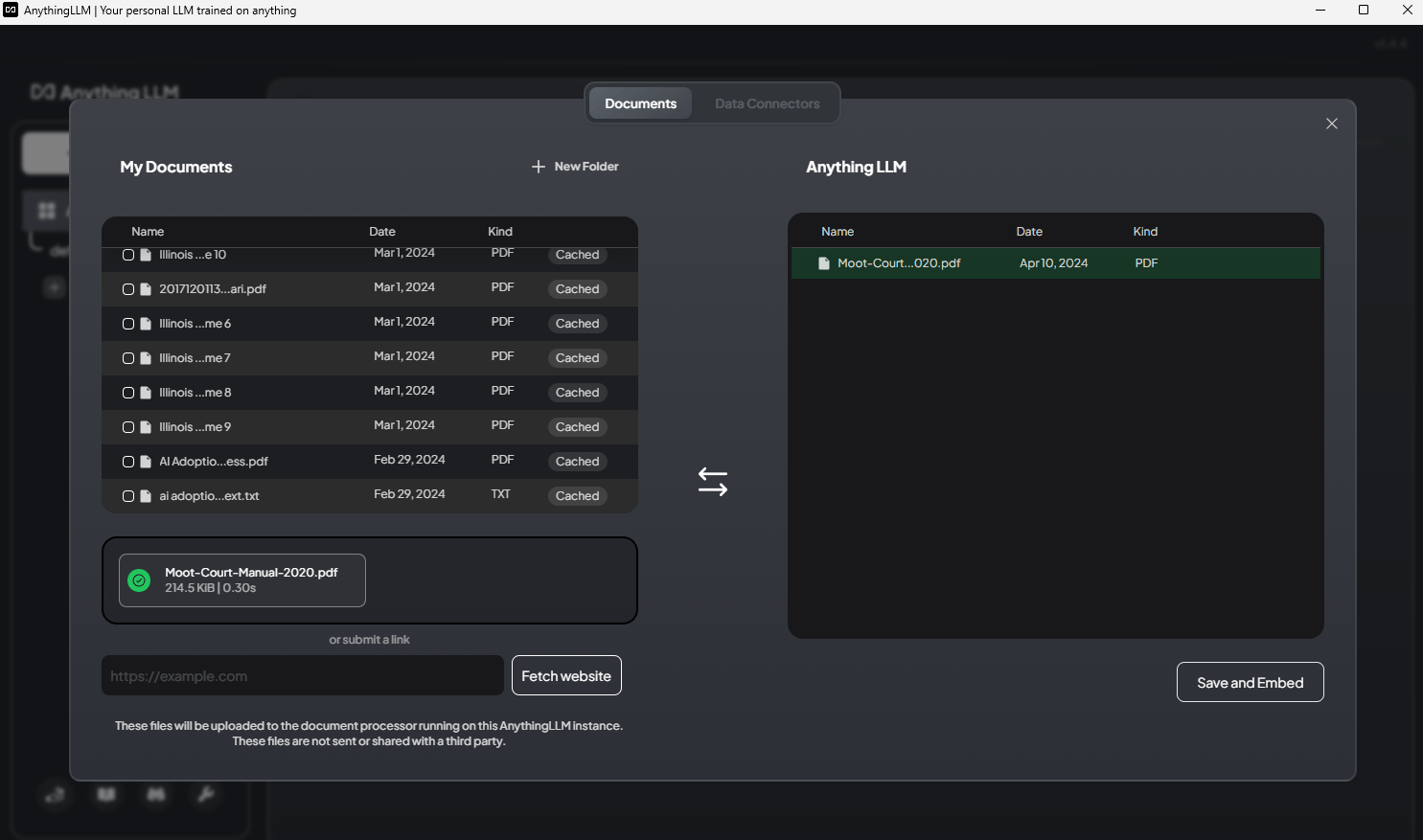
Task: Click file icon next to AI Adoption PDF
Action: 146,462
